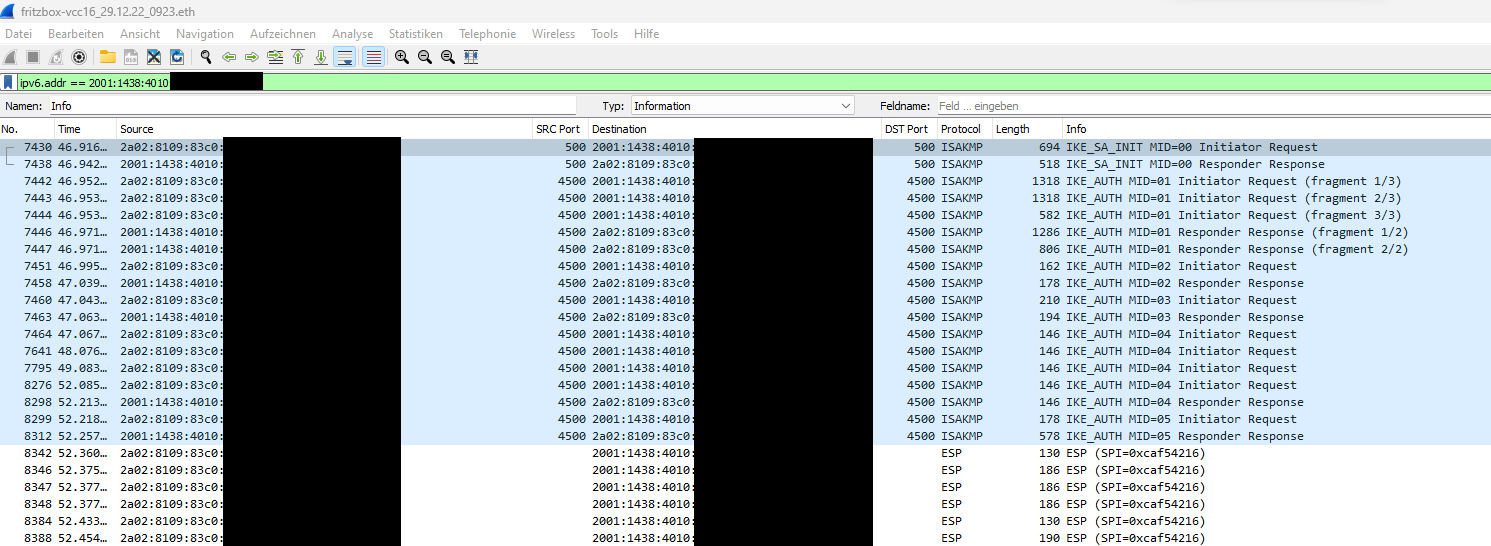Select packet 7451 MID=02 Initiator Request
The width and height of the screenshot is (1491, 546).
point(745,266)
